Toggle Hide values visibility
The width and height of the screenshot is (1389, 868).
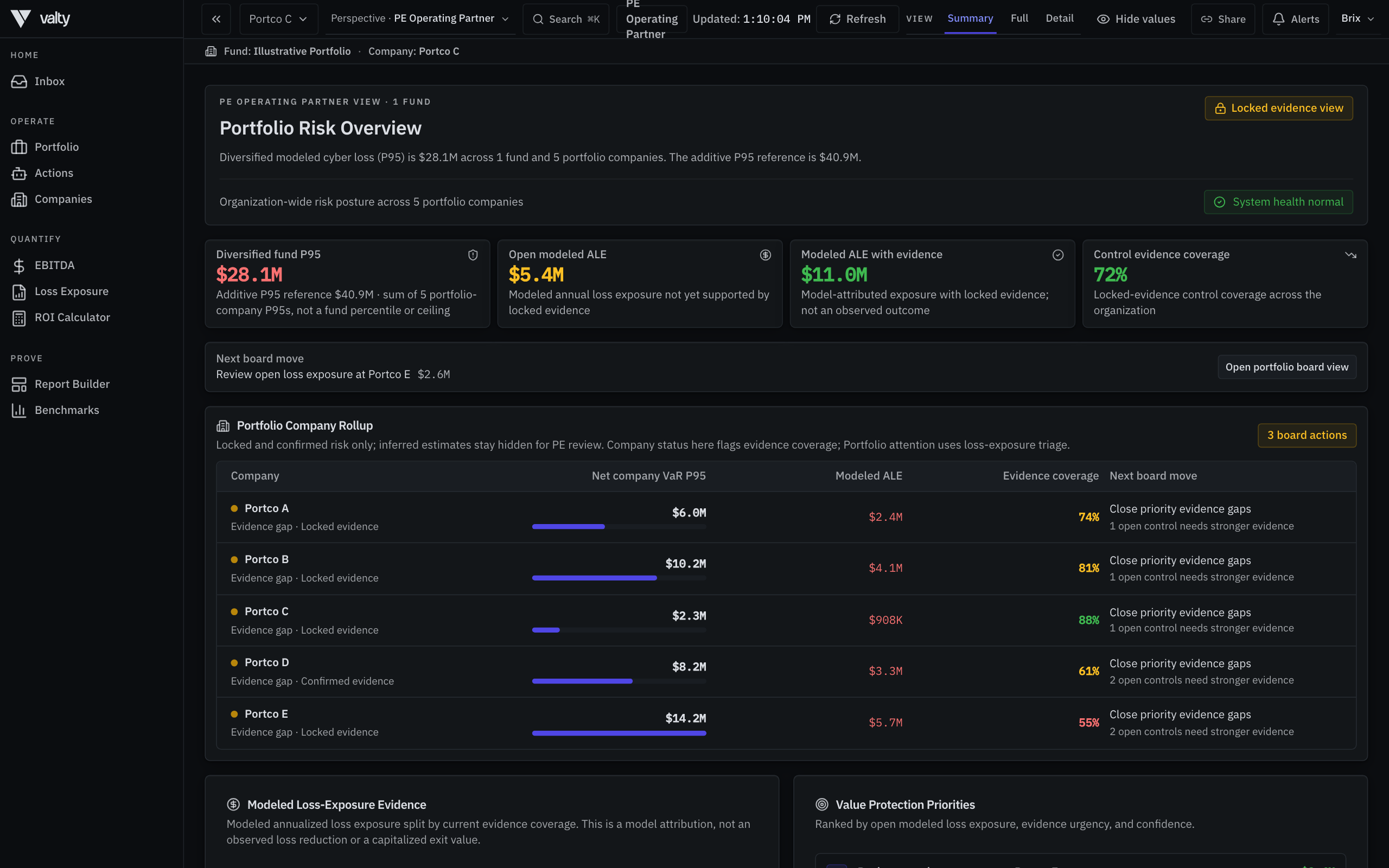click(x=1136, y=19)
